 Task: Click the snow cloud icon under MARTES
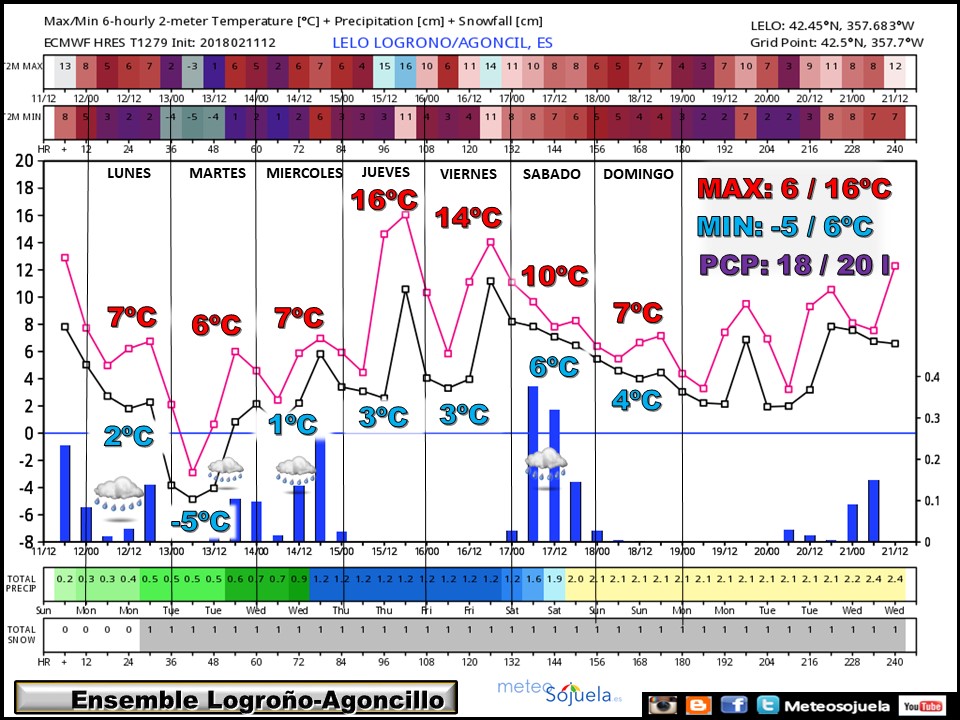[x=227, y=471]
